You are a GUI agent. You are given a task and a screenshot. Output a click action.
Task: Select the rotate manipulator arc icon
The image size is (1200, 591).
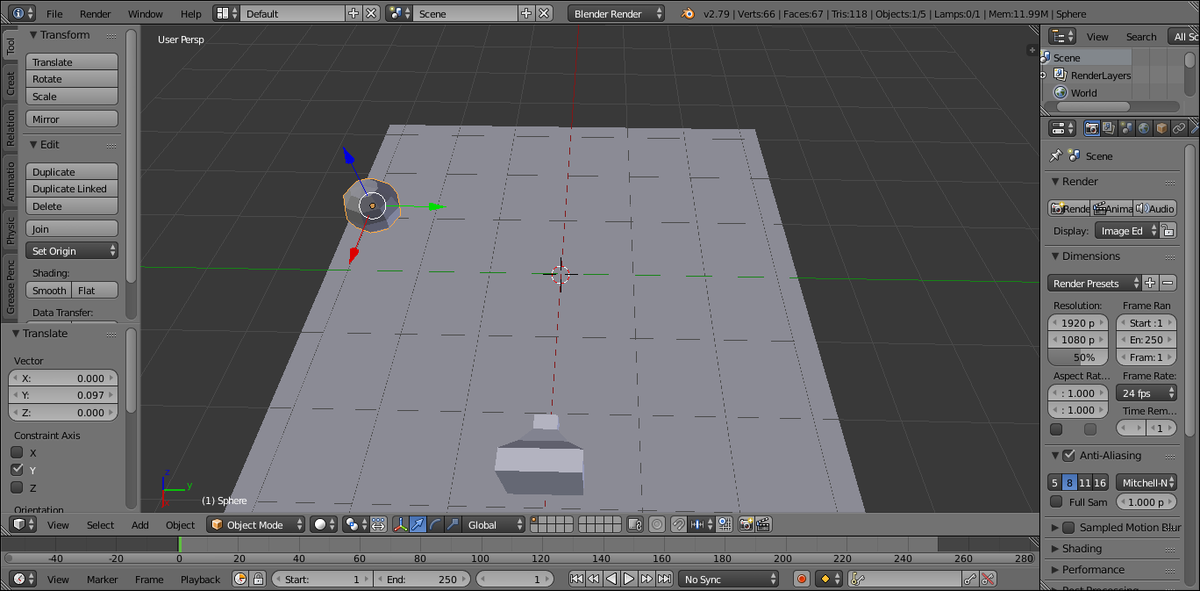coord(434,524)
